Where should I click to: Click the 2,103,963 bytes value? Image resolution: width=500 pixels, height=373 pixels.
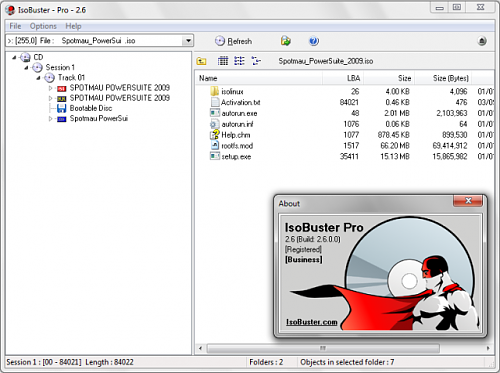click(452, 113)
